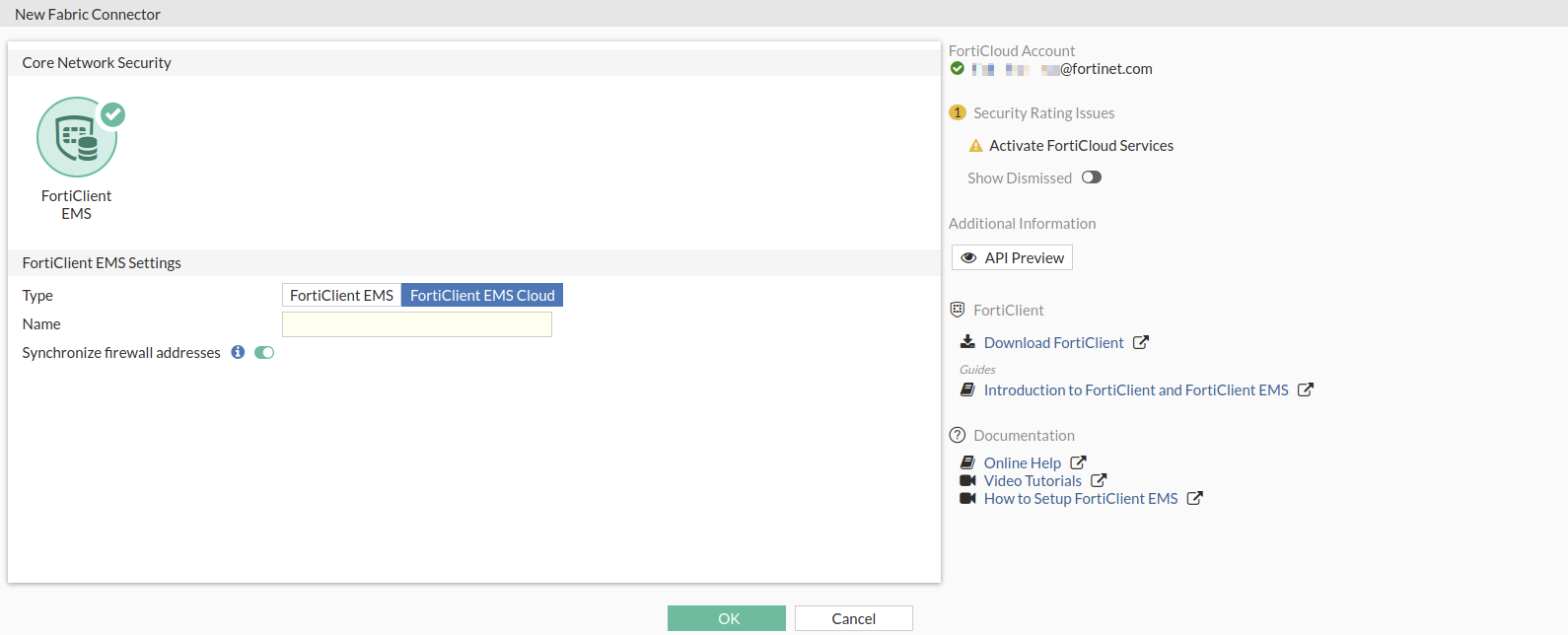Image resolution: width=1568 pixels, height=635 pixels.
Task: Click the download icon beside Download FortiClient
Action: 967,342
